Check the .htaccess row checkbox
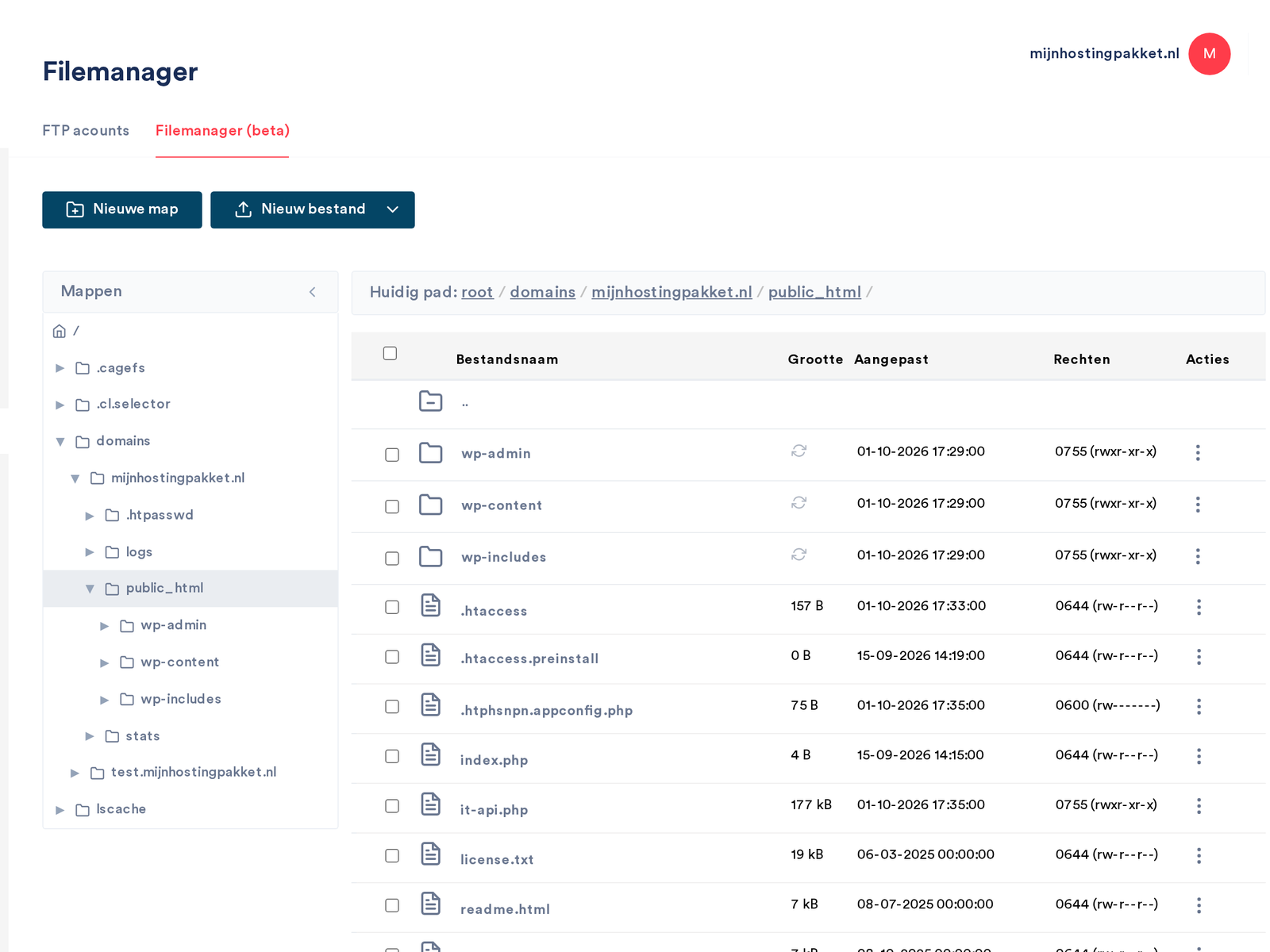The width and height of the screenshot is (1270, 952). (x=392, y=607)
